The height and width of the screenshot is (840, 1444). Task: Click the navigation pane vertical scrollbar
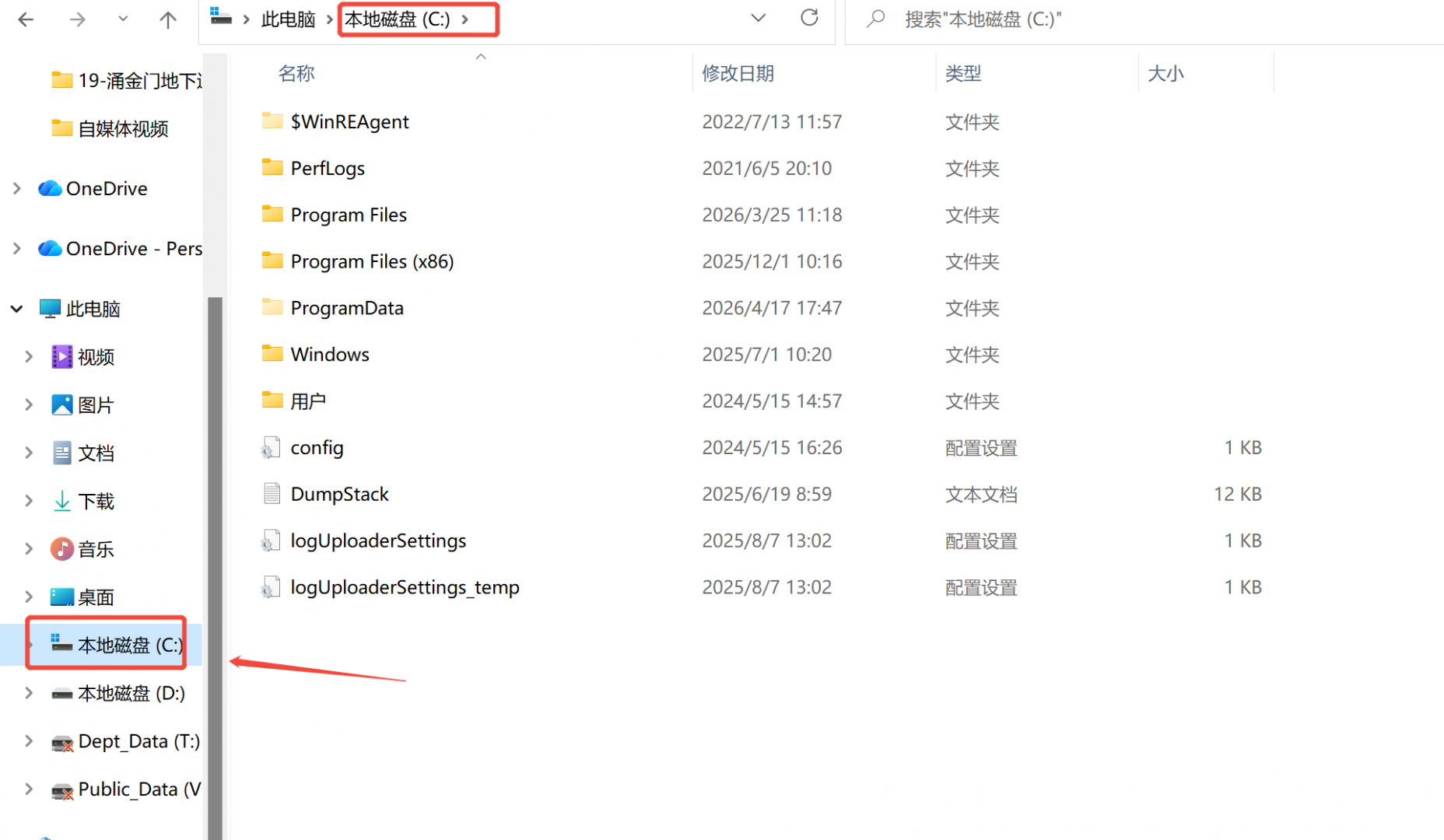215,544
